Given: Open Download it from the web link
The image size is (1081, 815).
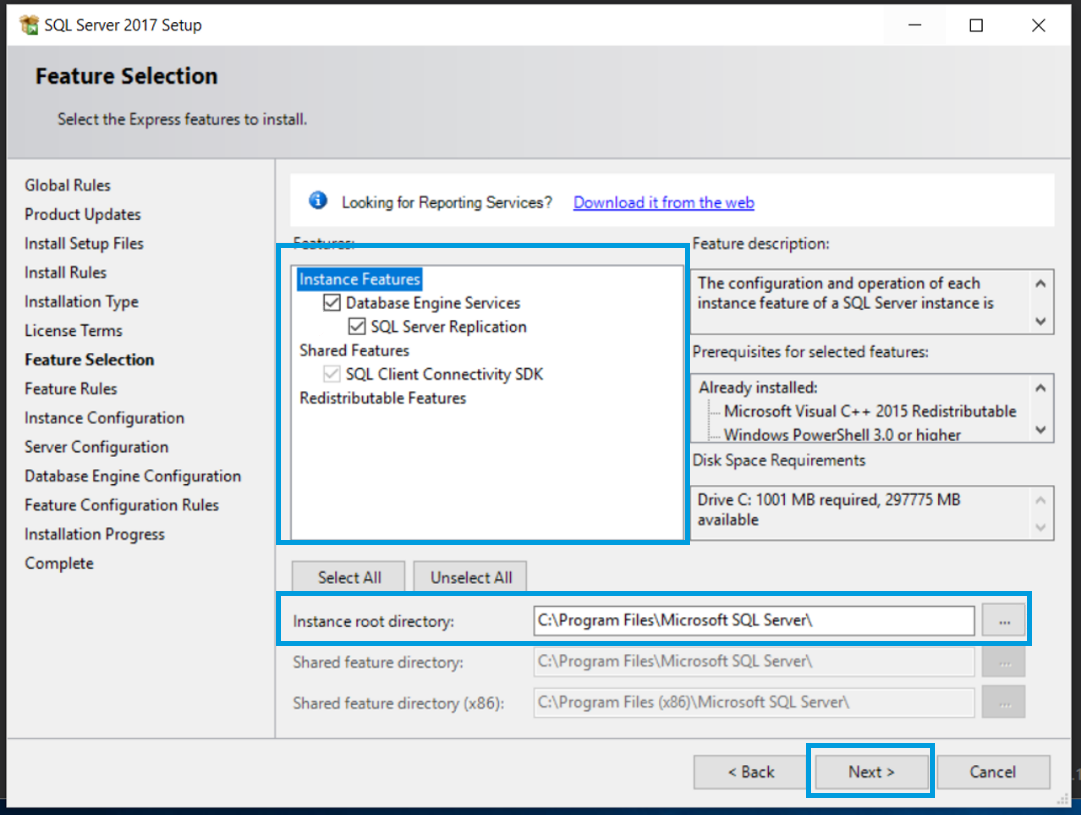Looking at the screenshot, I should point(663,202).
